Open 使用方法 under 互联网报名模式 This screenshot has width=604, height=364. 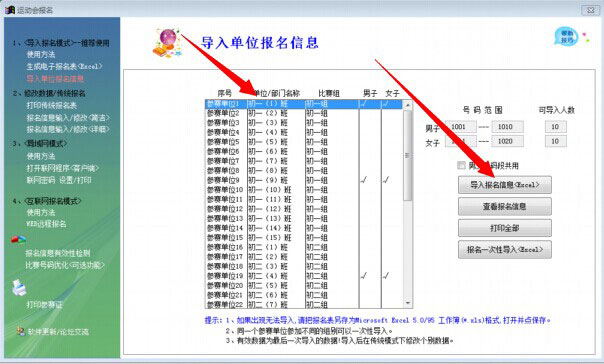(41, 212)
